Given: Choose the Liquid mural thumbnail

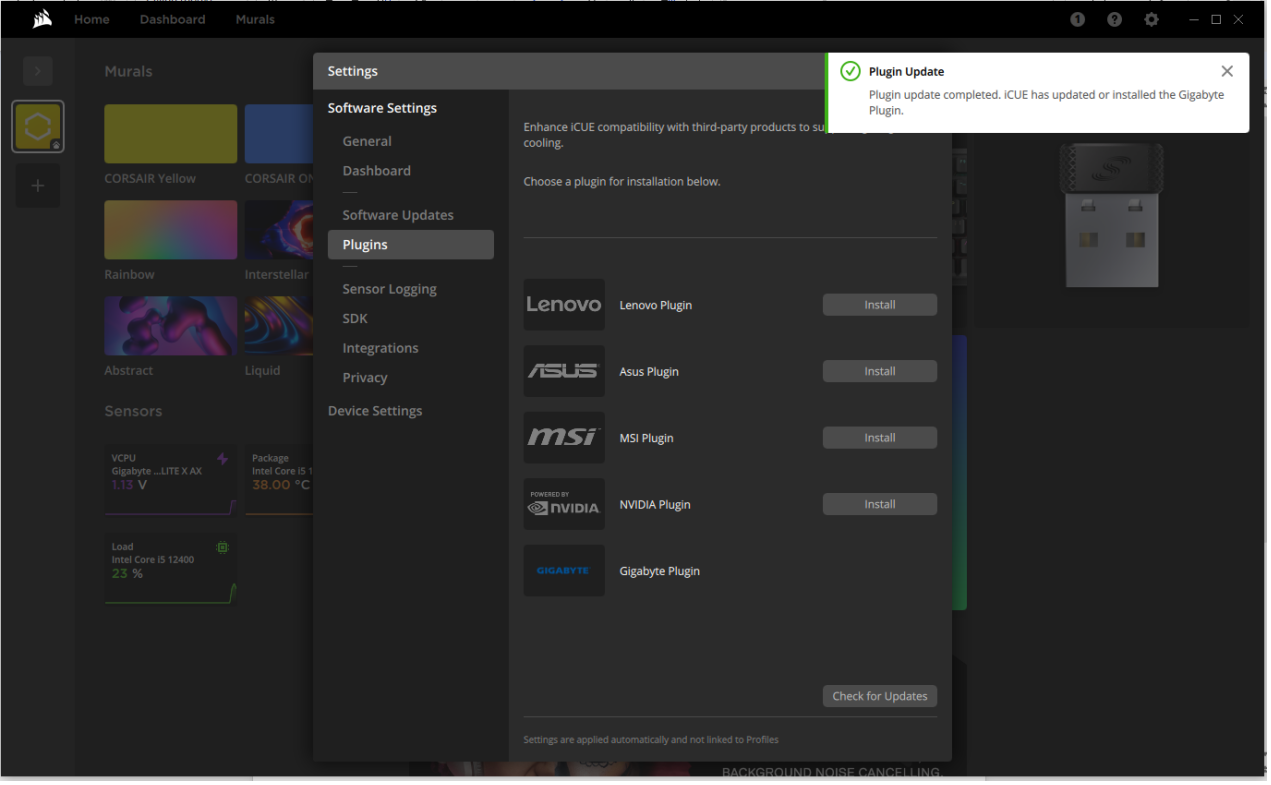Looking at the screenshot, I should pyautogui.click(x=279, y=326).
